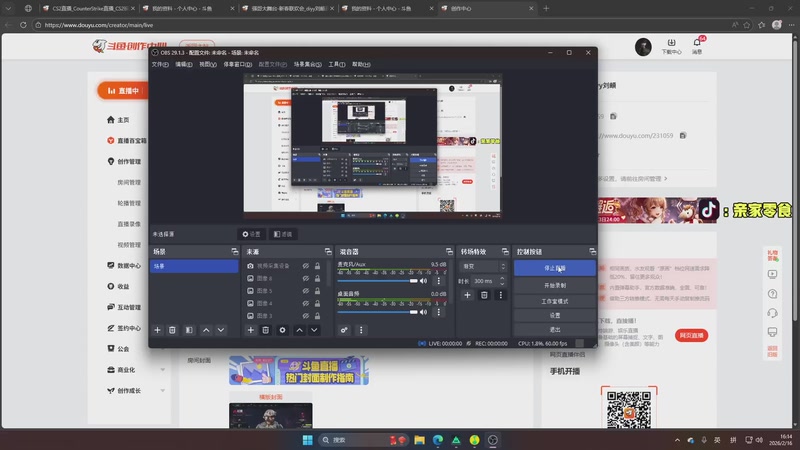Add a new scene in OBS Scenes panel
Image resolution: width=800 pixels, height=450 pixels.
(157, 330)
